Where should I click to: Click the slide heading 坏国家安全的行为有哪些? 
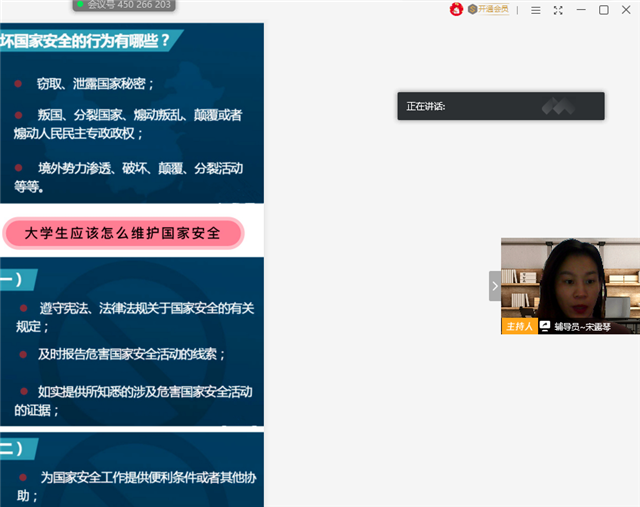[x=92, y=41]
